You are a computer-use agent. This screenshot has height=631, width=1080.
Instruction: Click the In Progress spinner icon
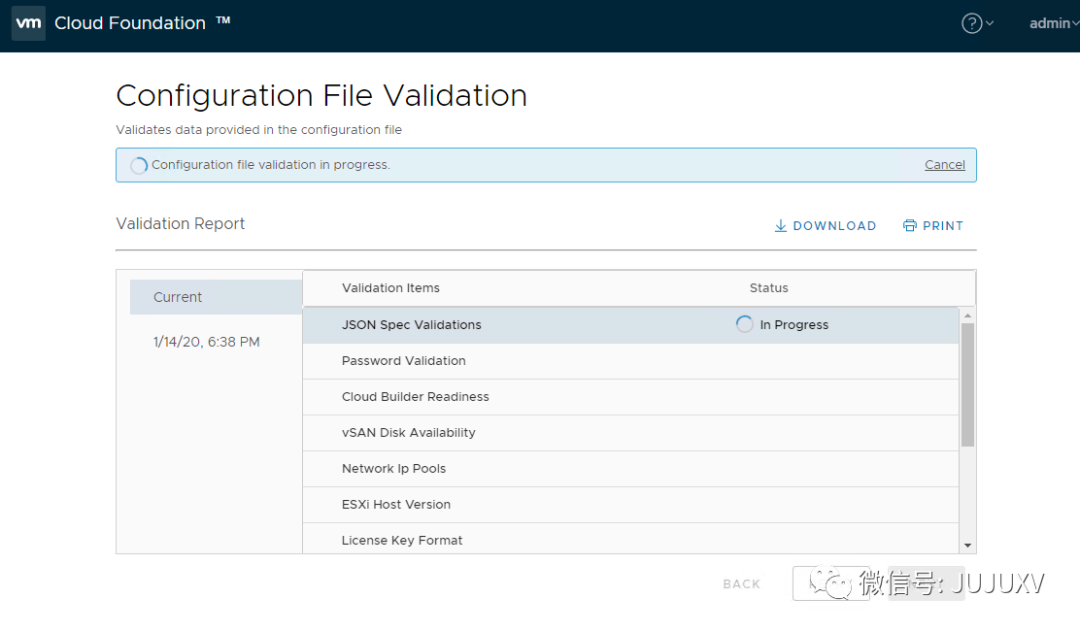pos(744,324)
